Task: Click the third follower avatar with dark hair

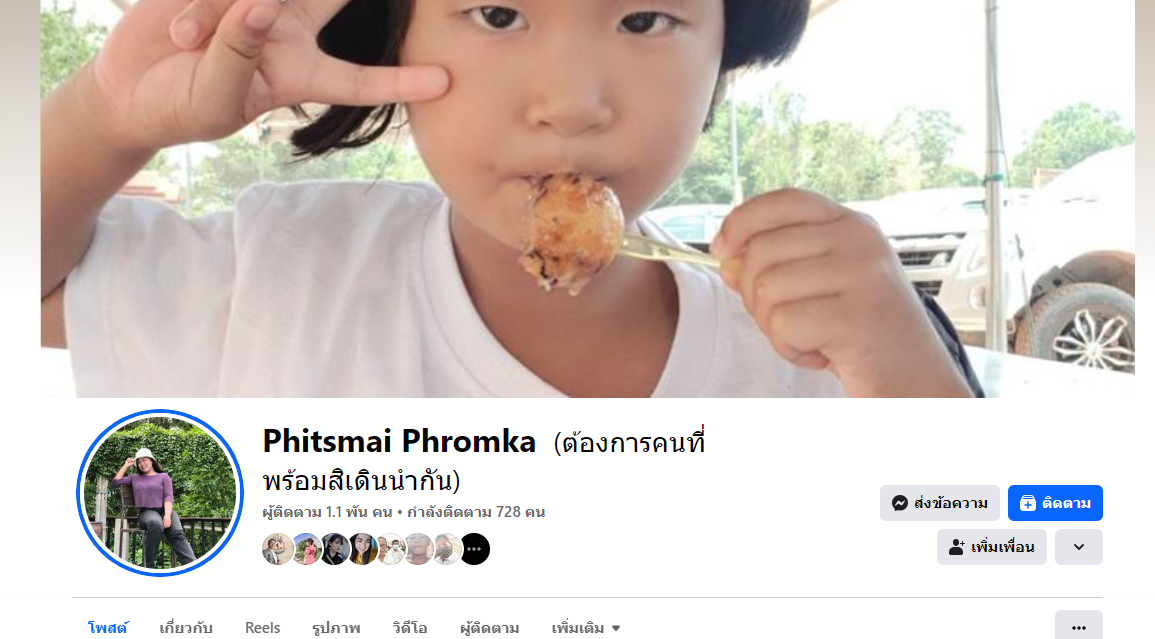Action: click(x=334, y=549)
